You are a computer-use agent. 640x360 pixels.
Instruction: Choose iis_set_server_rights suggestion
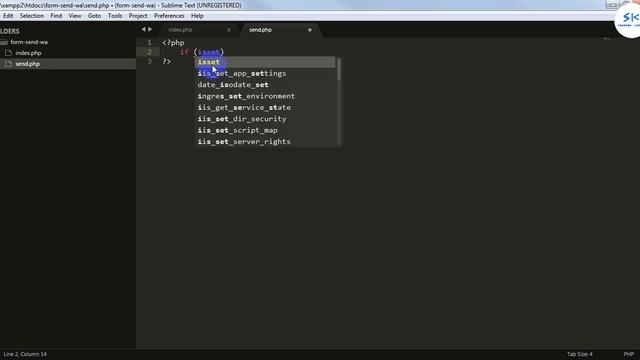(x=265, y=142)
